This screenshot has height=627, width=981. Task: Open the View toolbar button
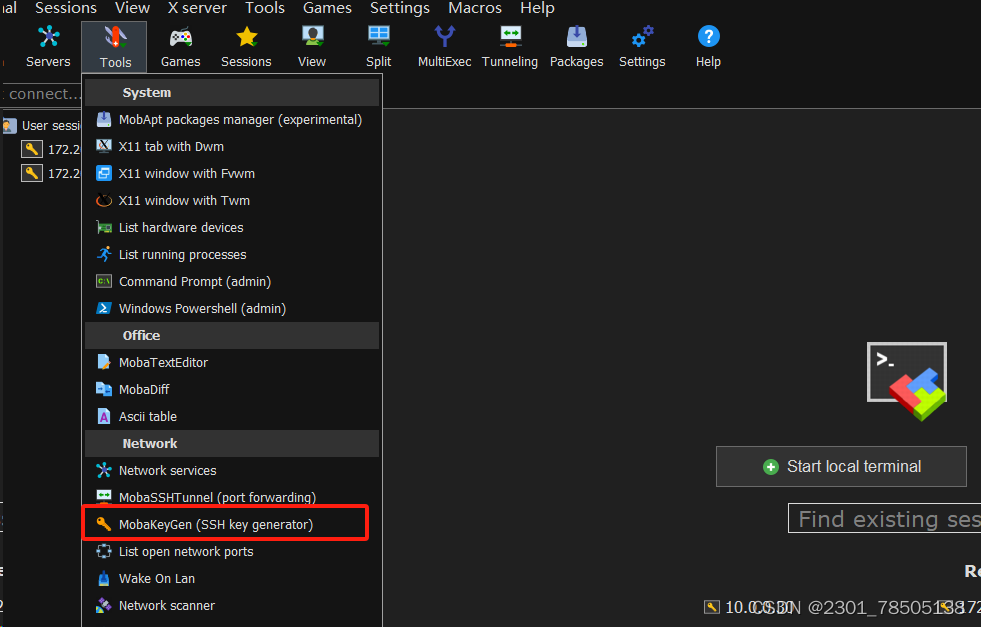(312, 47)
